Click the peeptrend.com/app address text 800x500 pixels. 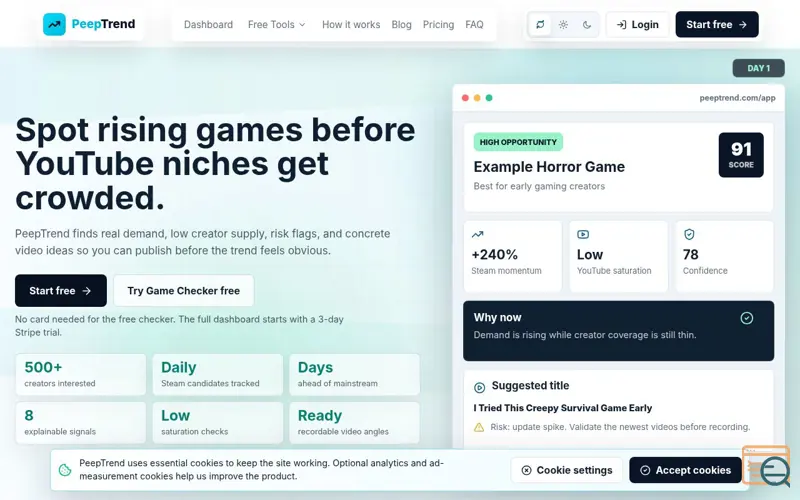pyautogui.click(x=737, y=98)
